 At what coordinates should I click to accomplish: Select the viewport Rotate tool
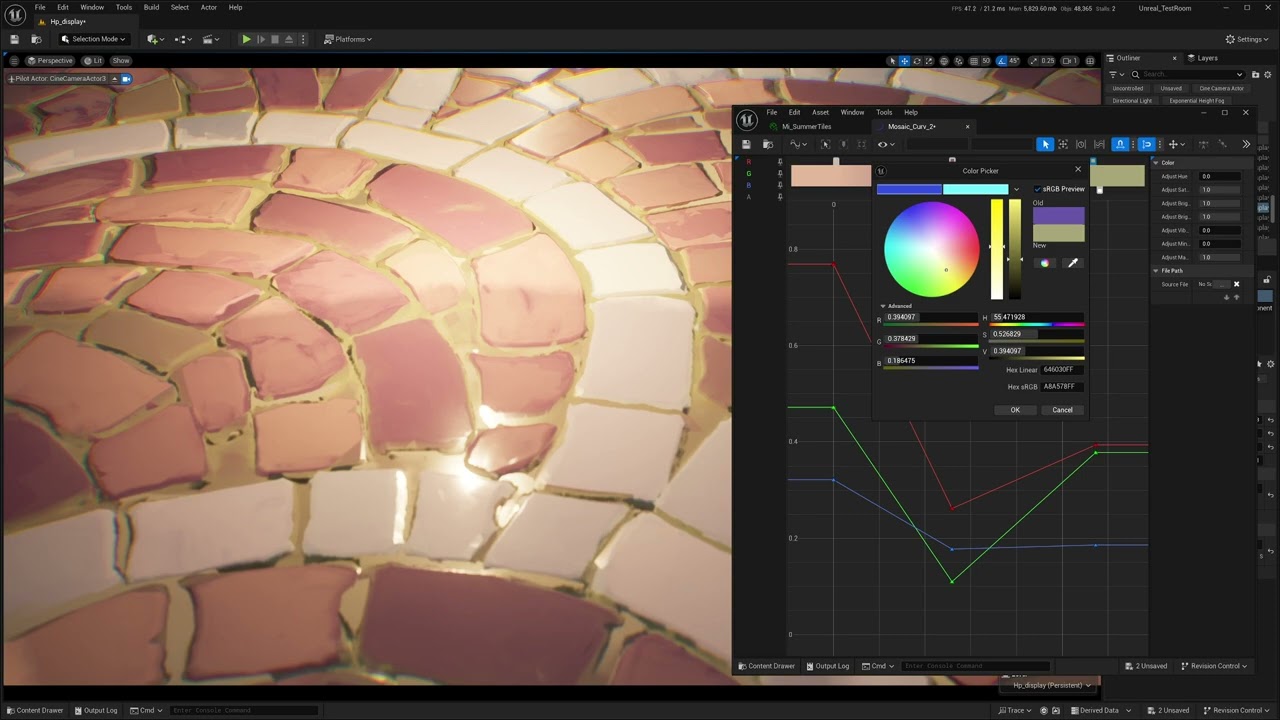click(x=917, y=61)
